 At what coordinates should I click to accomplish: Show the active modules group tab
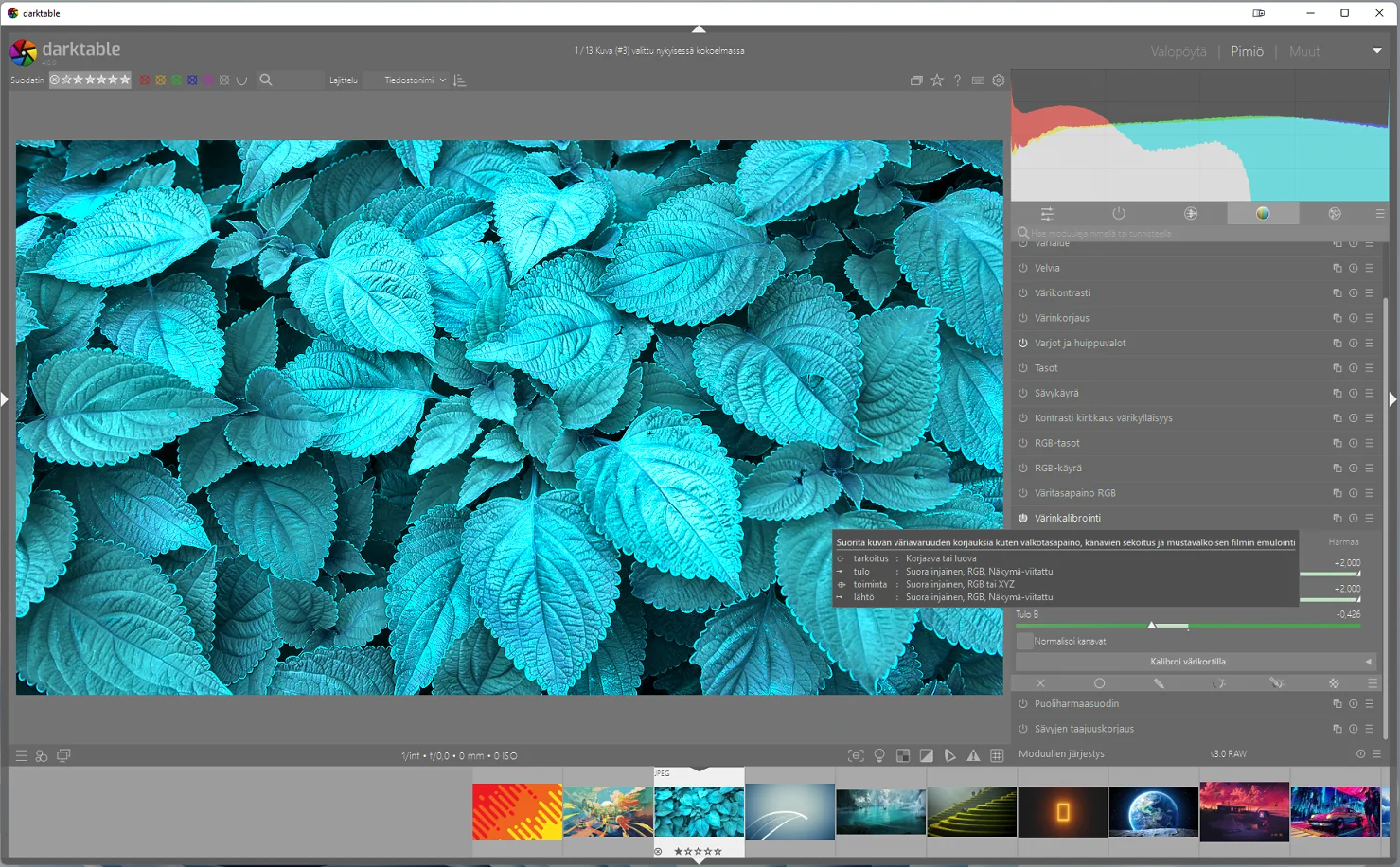(x=1119, y=214)
